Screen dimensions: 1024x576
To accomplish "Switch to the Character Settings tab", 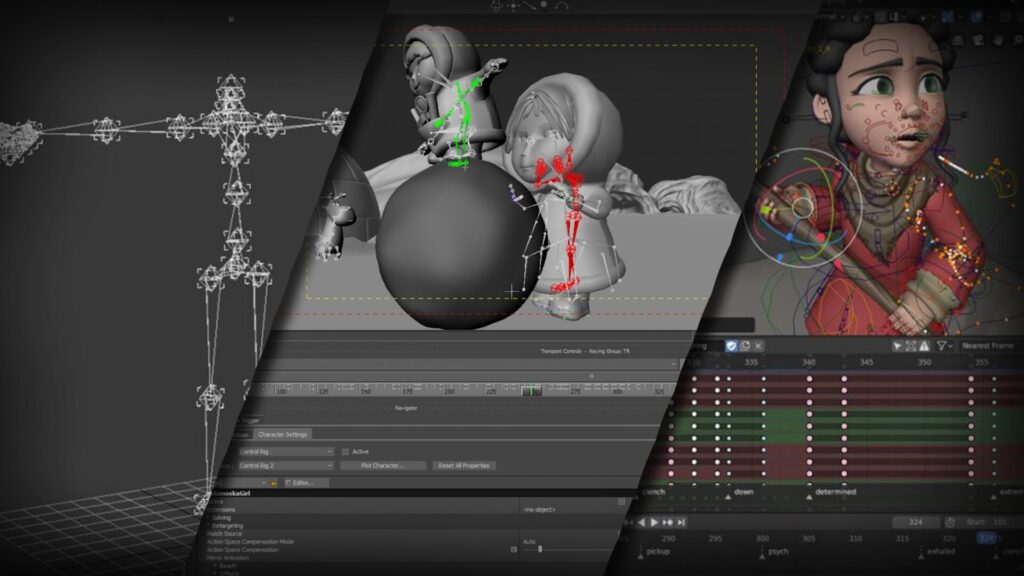I will pyautogui.click(x=283, y=433).
